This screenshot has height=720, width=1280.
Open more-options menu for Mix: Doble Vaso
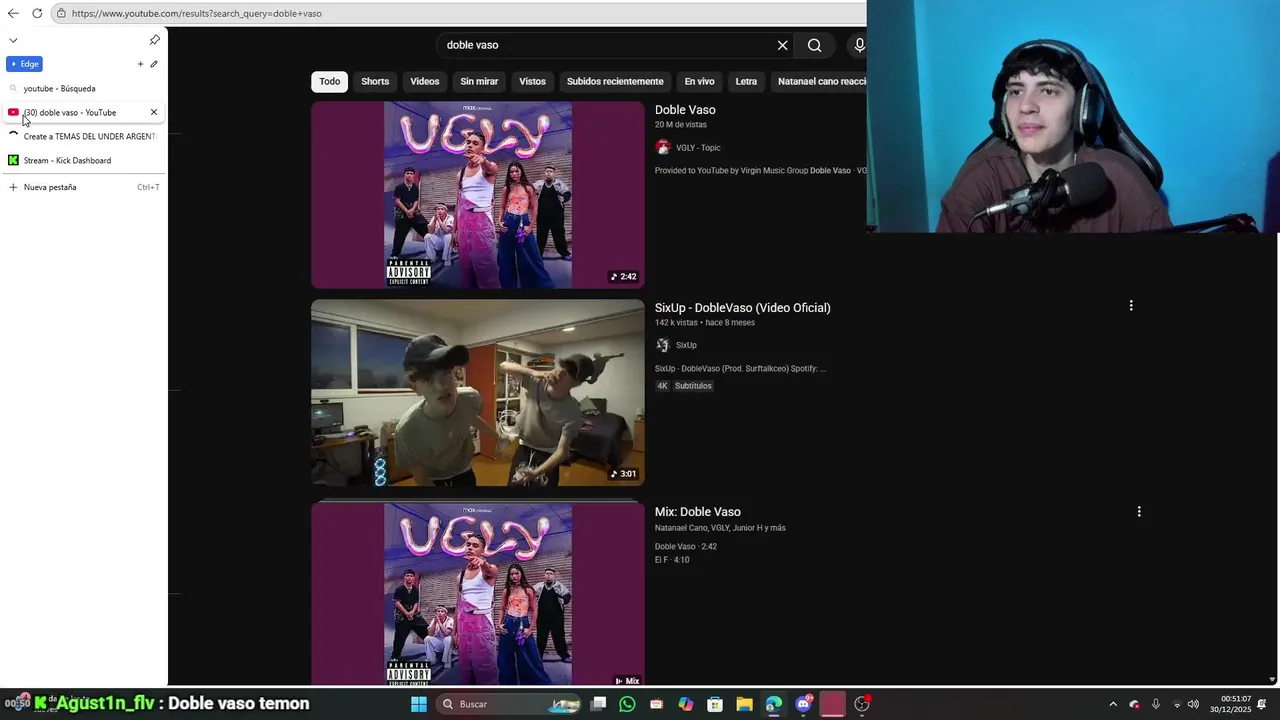pyautogui.click(x=1139, y=512)
